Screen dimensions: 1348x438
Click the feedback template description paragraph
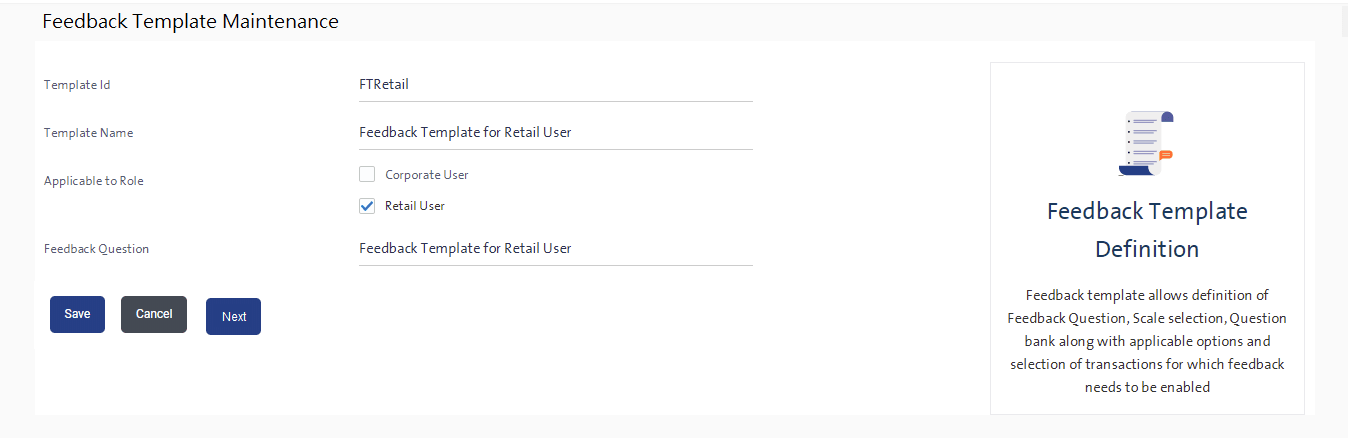point(1147,341)
